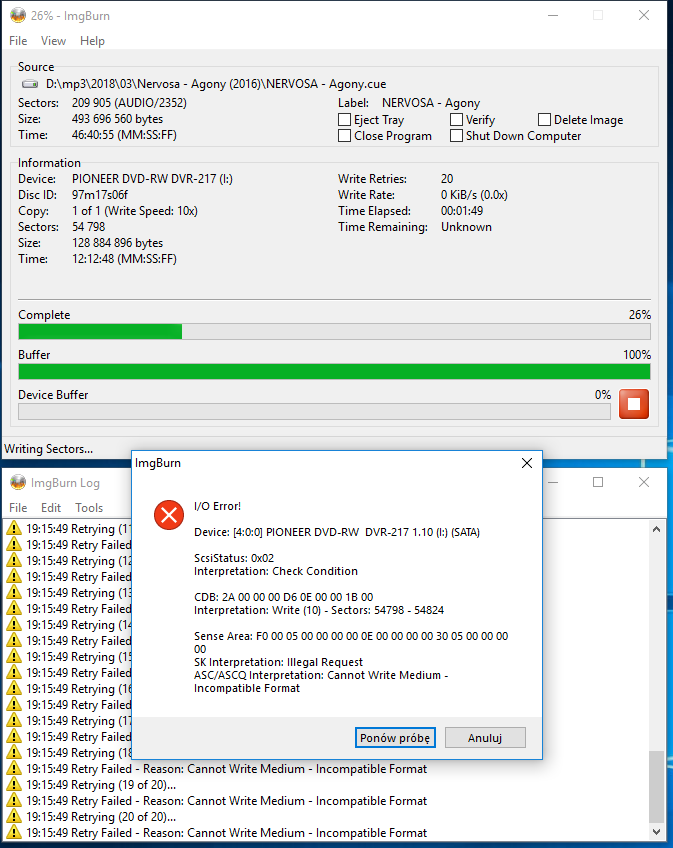Click the '1 of 1 (Write Speed: 10x)' copy value
Screen dimensions: 673x848
click(135, 211)
